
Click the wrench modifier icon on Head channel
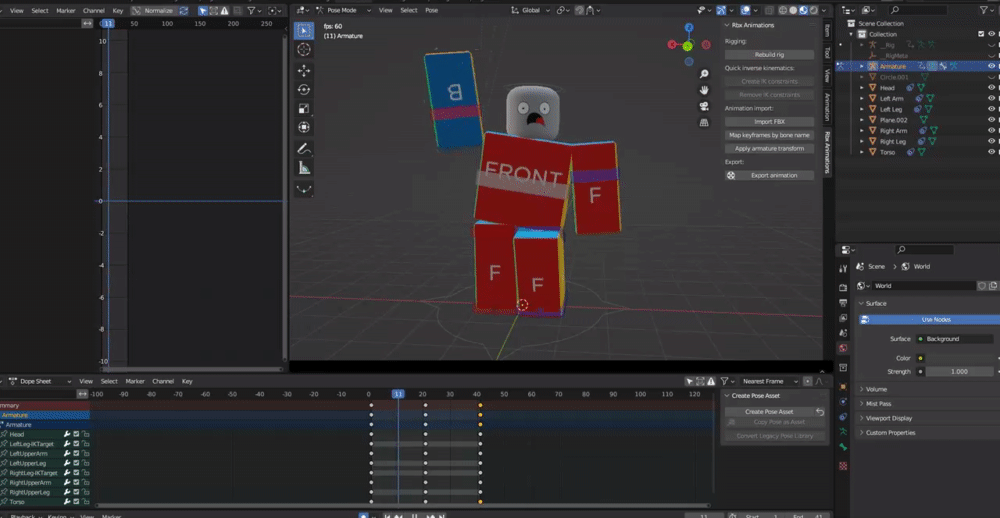[x=67, y=434]
